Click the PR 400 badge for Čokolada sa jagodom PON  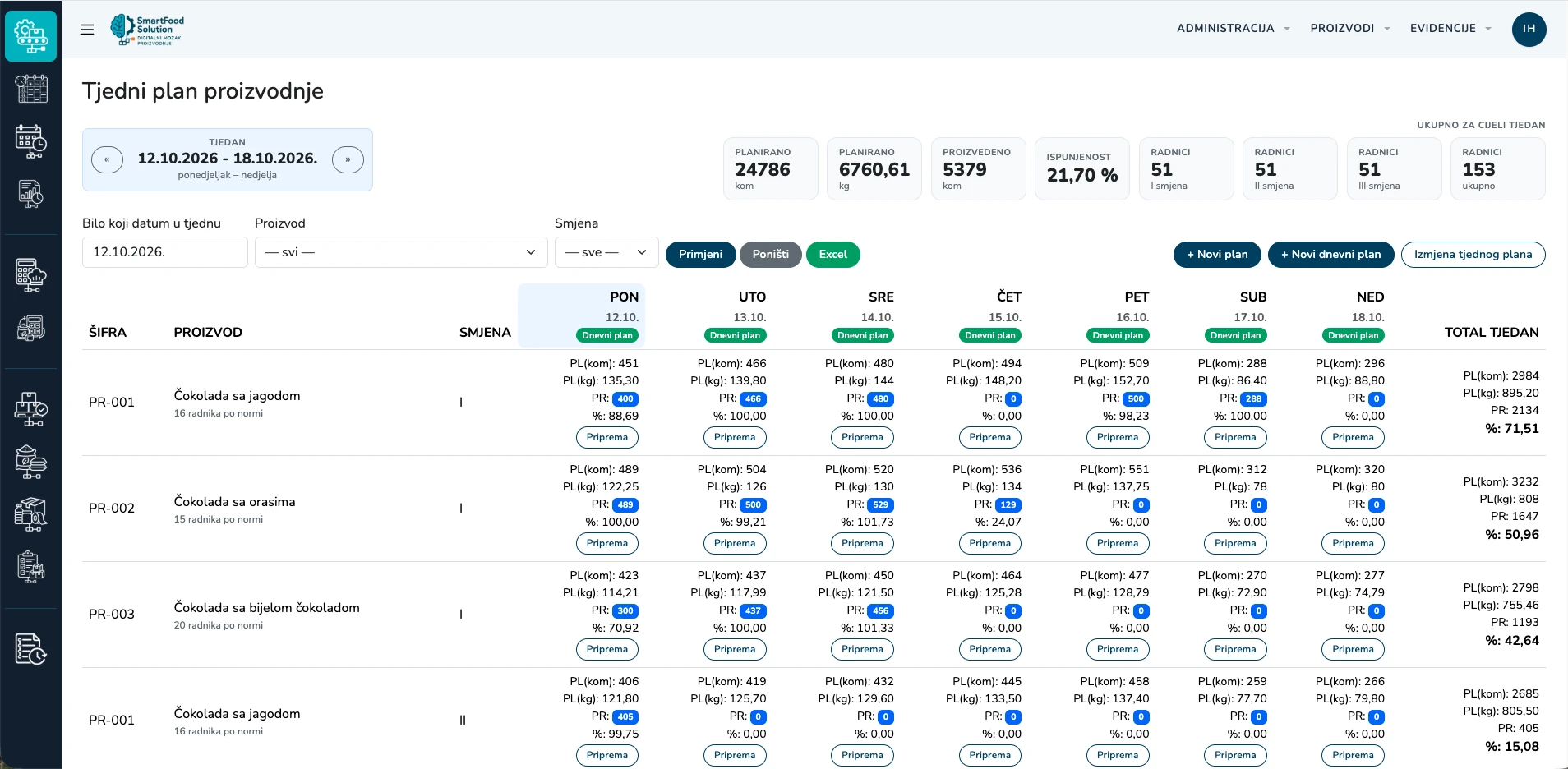pos(625,399)
